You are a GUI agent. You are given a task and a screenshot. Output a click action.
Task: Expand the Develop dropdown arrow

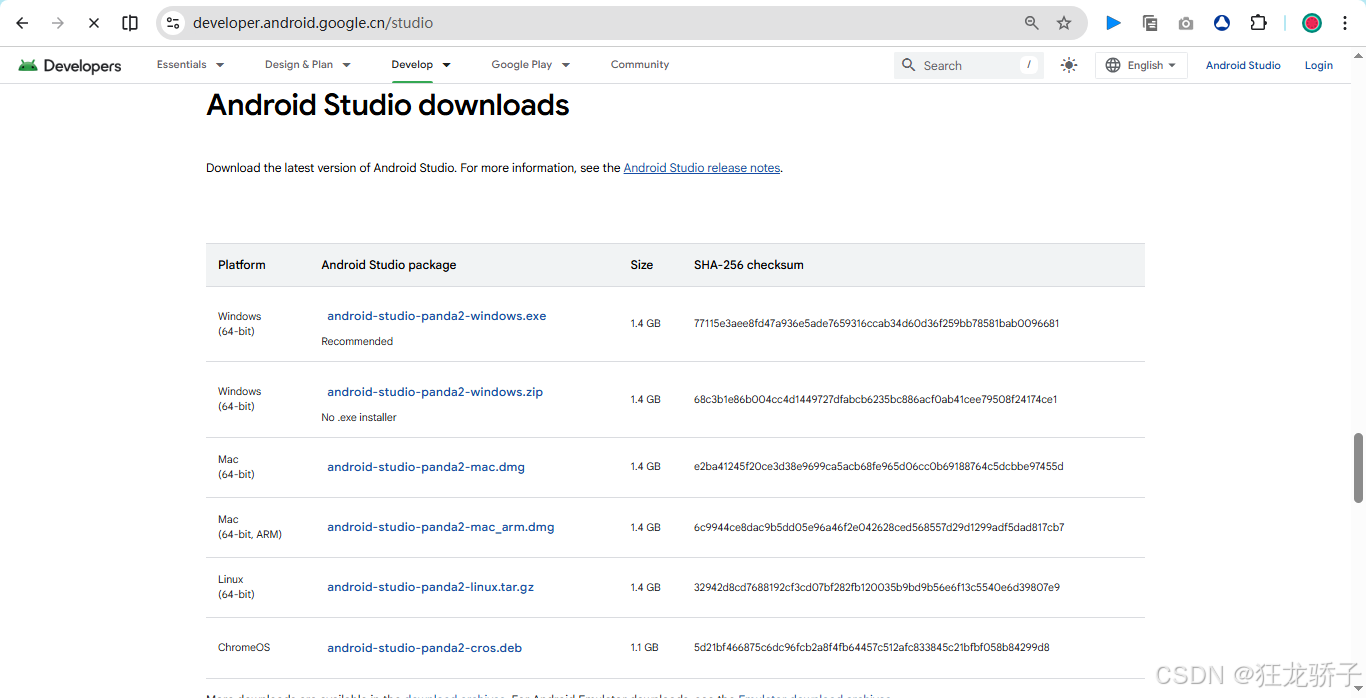pyautogui.click(x=446, y=65)
